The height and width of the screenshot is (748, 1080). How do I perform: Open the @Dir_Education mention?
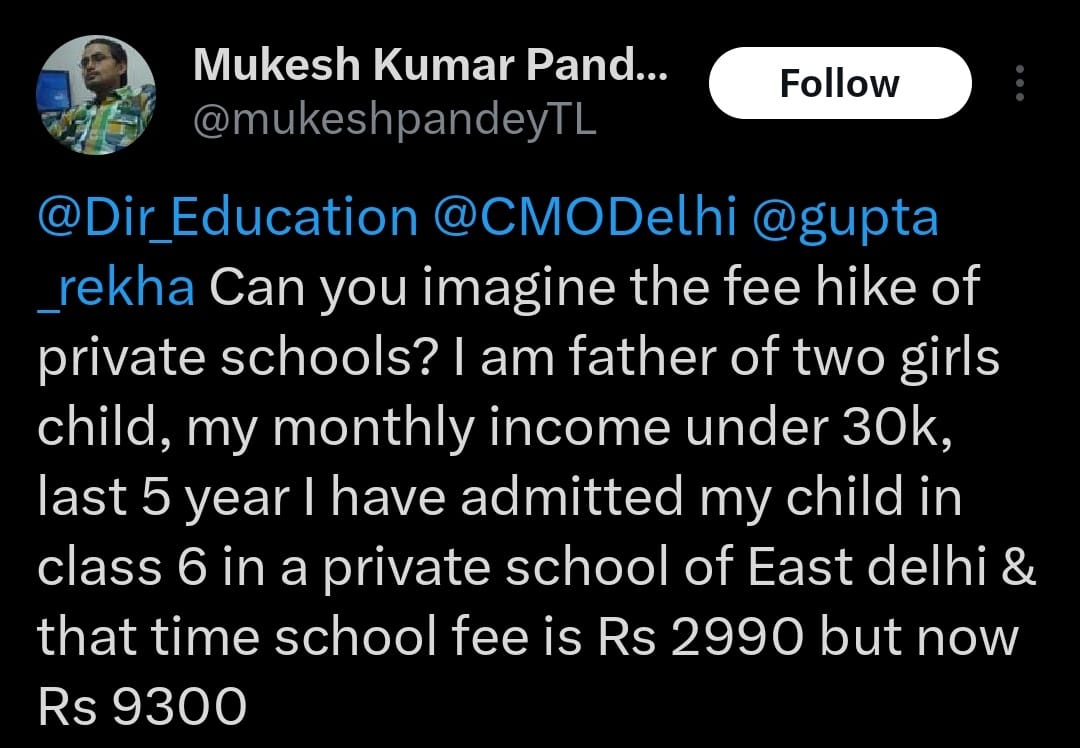tap(227, 217)
